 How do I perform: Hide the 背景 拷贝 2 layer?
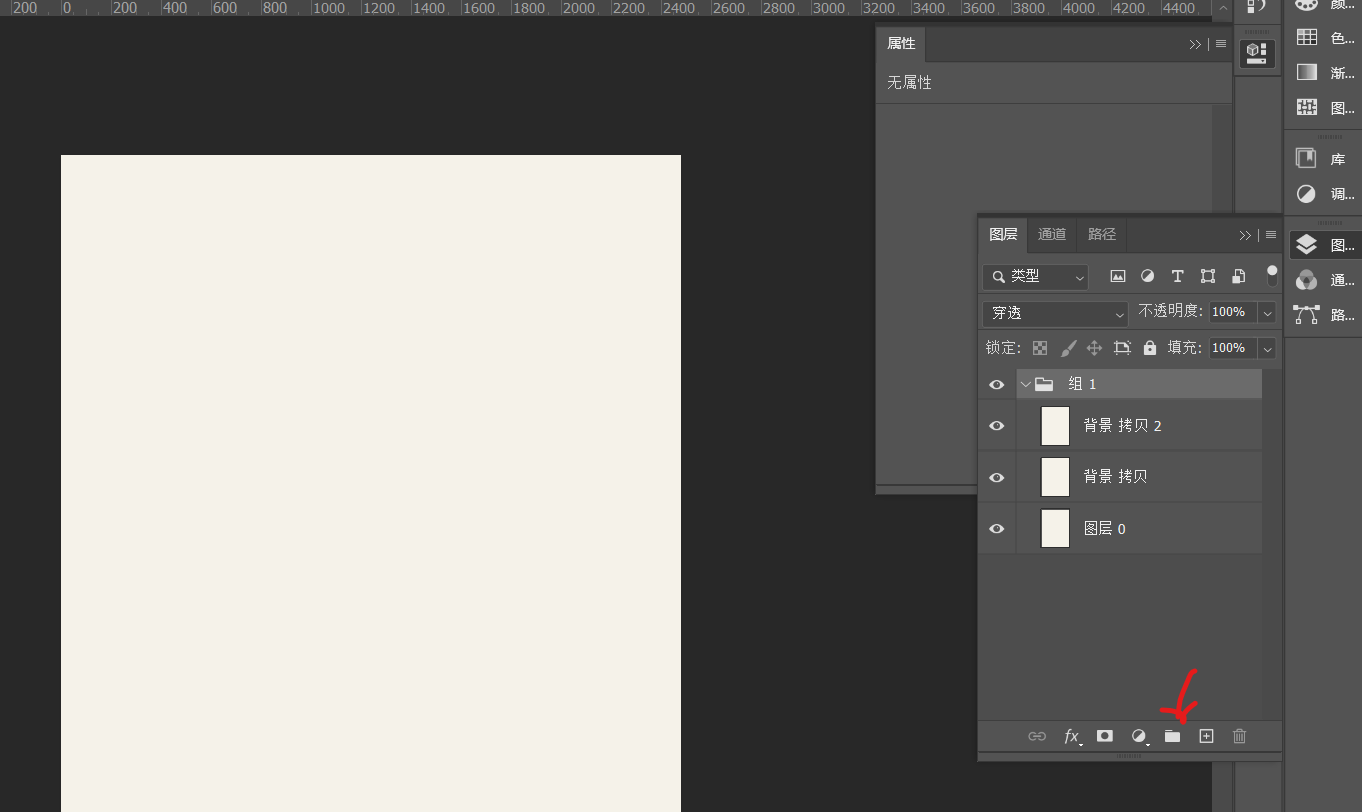997,426
